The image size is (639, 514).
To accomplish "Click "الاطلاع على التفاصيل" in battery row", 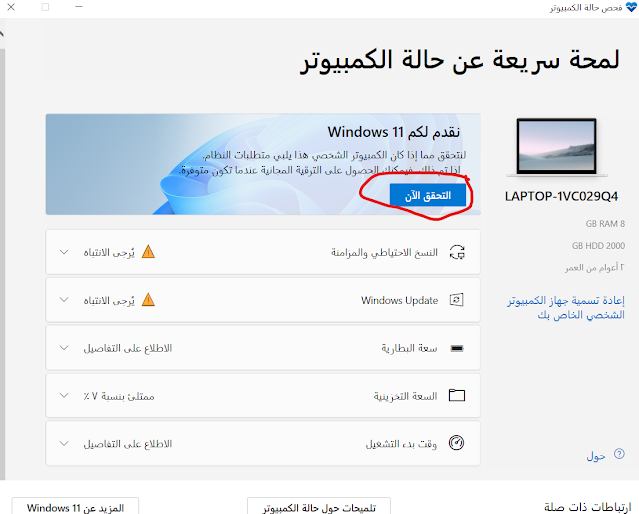I will [x=128, y=348].
